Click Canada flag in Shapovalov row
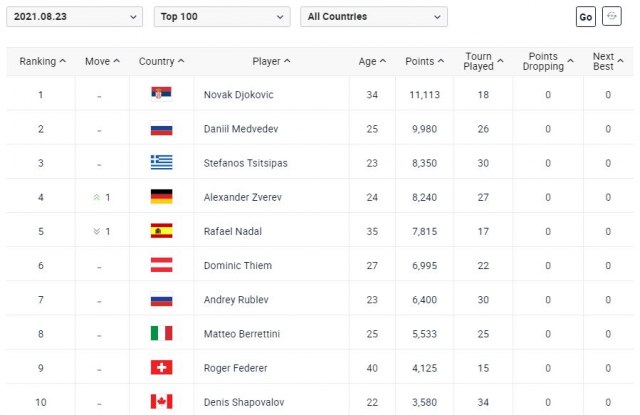The height and width of the screenshot is (415, 640). (161, 401)
